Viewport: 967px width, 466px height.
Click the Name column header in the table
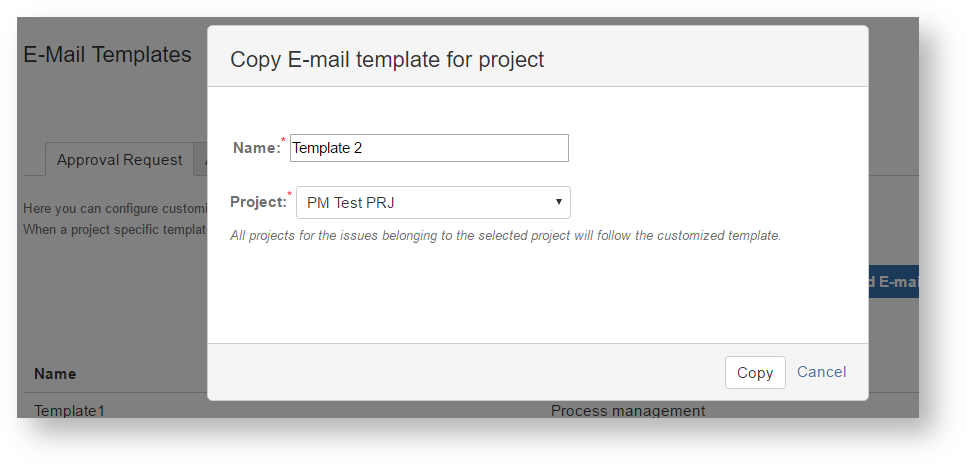tap(55, 374)
